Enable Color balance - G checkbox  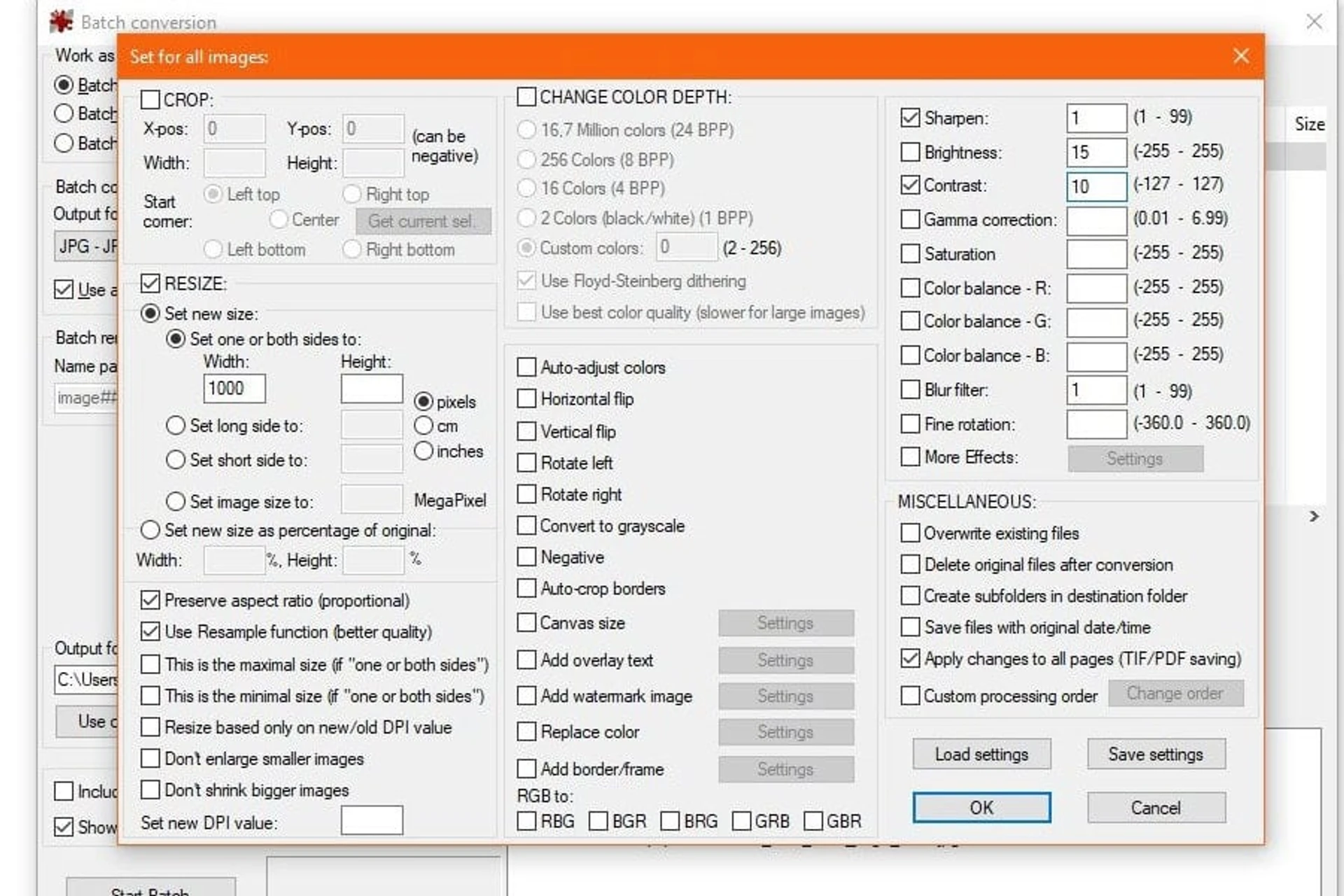tap(910, 321)
